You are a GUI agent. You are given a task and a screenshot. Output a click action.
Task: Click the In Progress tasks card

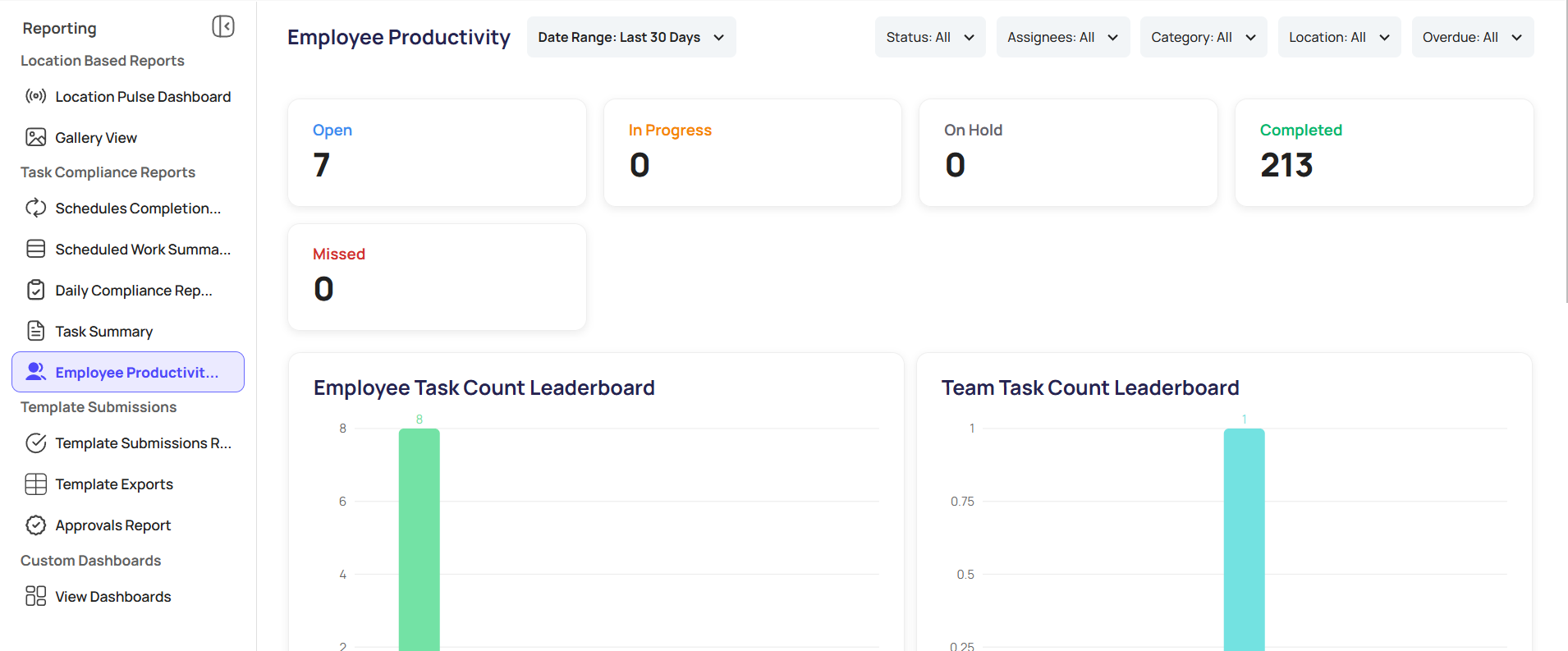coord(753,153)
